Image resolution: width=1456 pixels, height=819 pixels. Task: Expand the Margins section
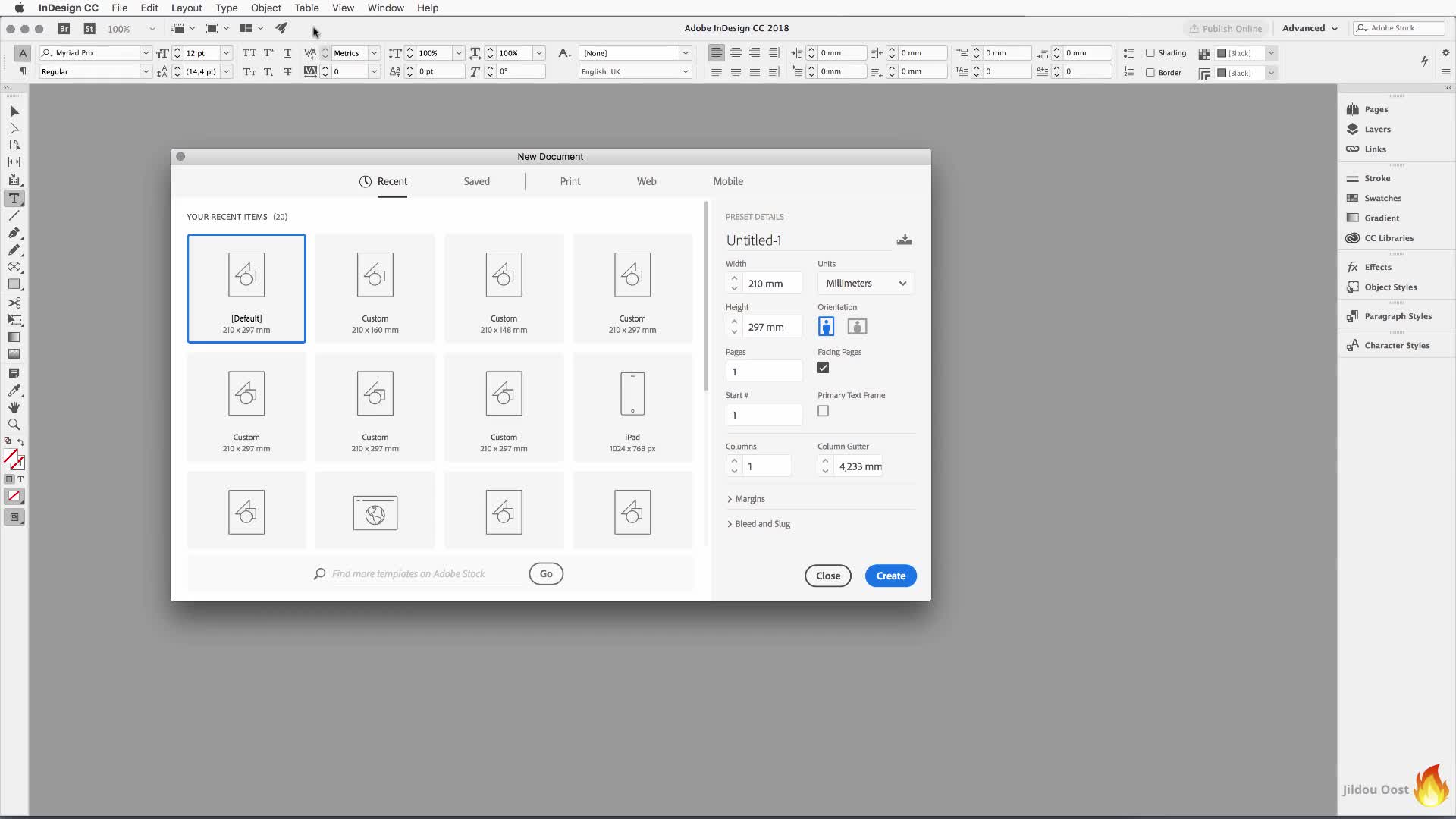[745, 499]
